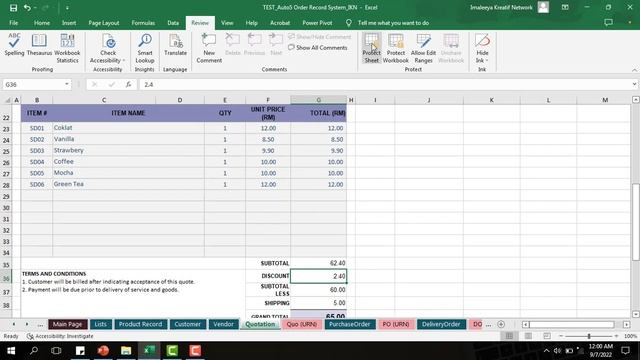The width and height of the screenshot is (640, 360).
Task: Open the Customer sheet tab
Action: coord(188,324)
